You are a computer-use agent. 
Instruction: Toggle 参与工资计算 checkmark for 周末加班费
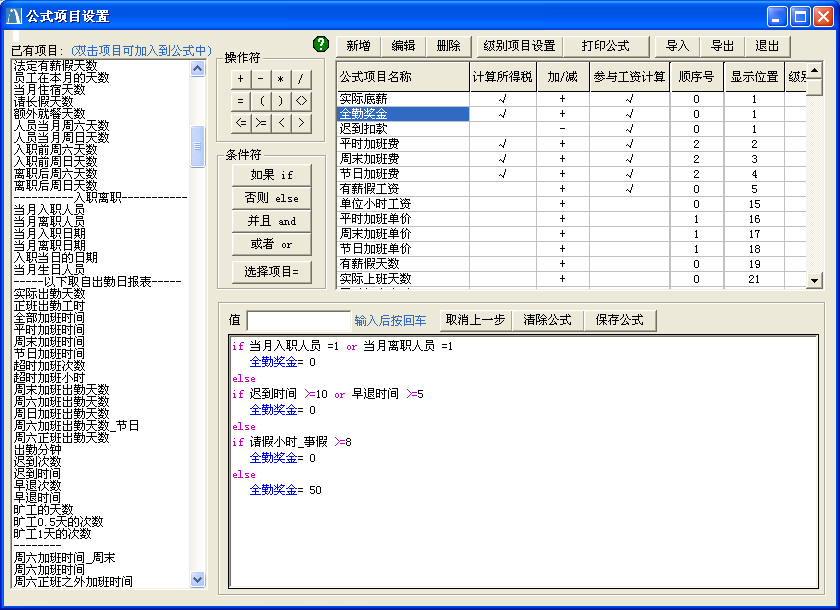point(629,159)
